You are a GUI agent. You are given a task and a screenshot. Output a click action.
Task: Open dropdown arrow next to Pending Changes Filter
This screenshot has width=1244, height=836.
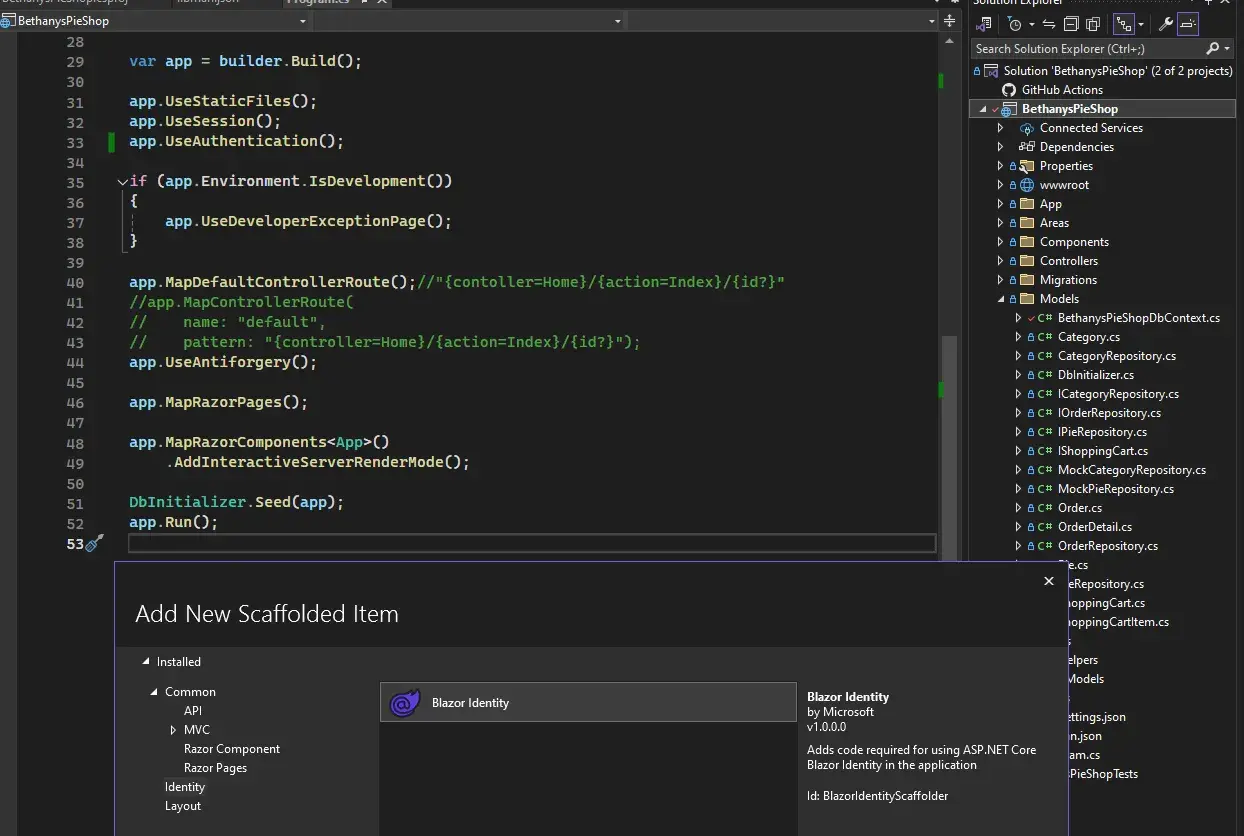coord(1030,25)
